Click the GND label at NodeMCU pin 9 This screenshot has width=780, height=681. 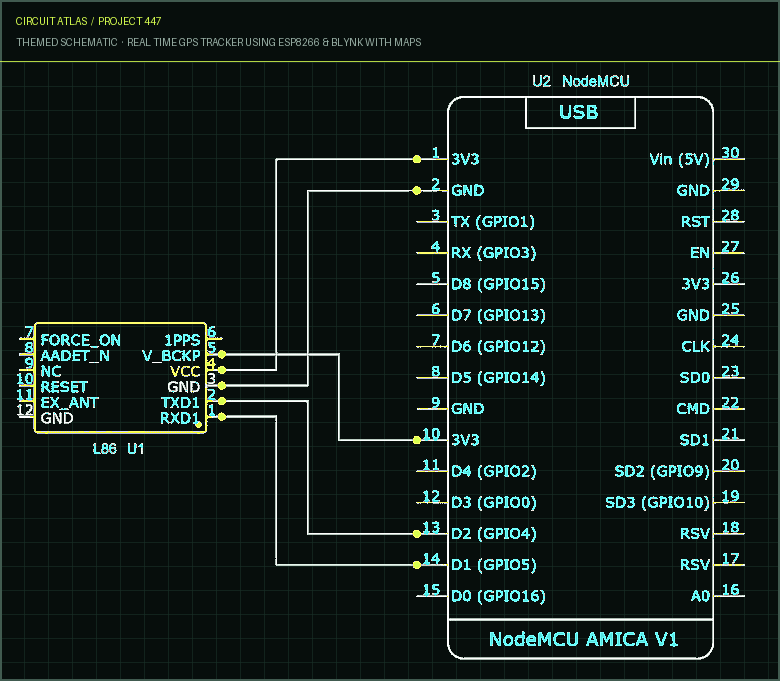(468, 409)
